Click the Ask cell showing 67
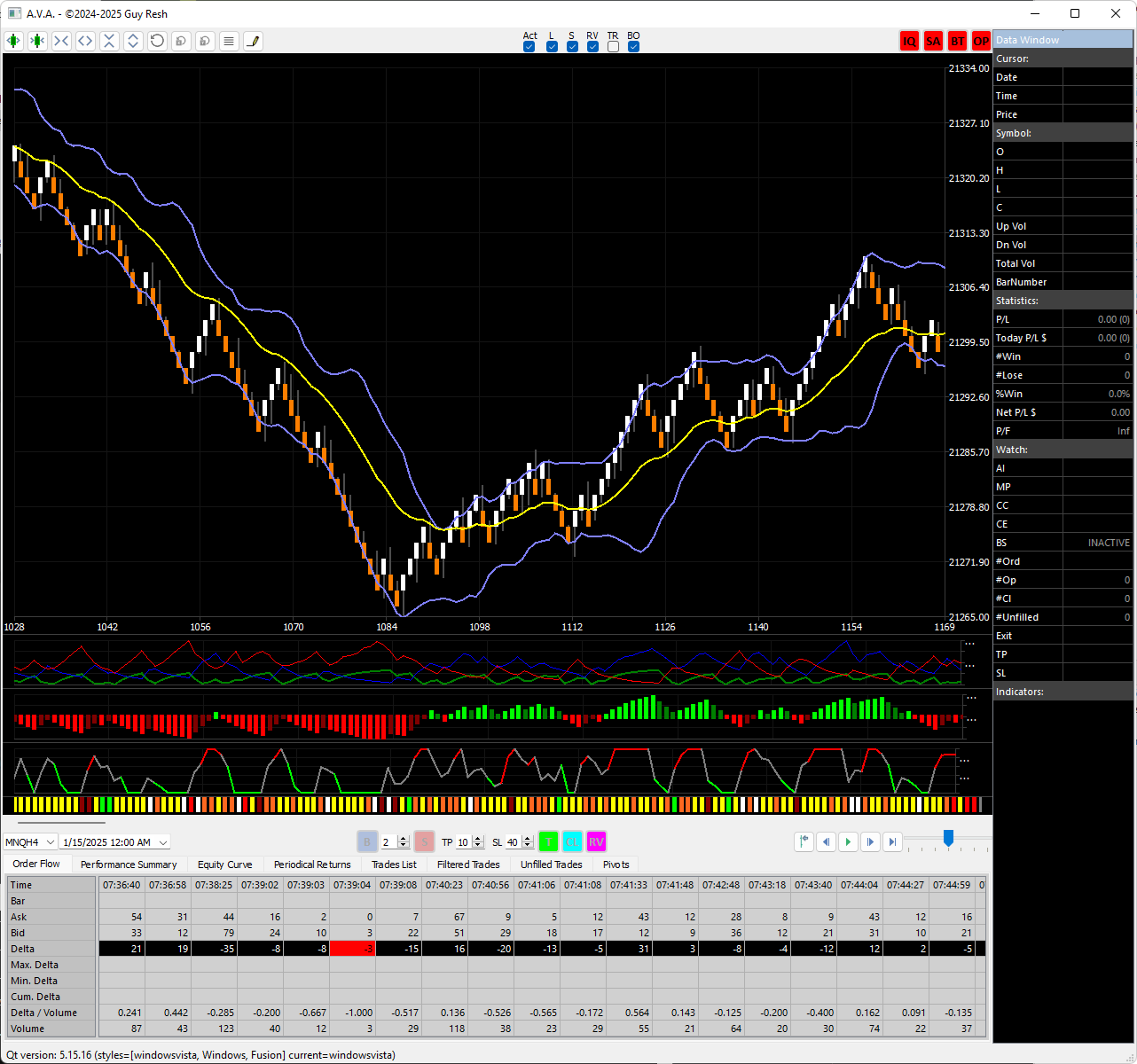Image resolution: width=1137 pixels, height=1064 pixels. coord(444,917)
